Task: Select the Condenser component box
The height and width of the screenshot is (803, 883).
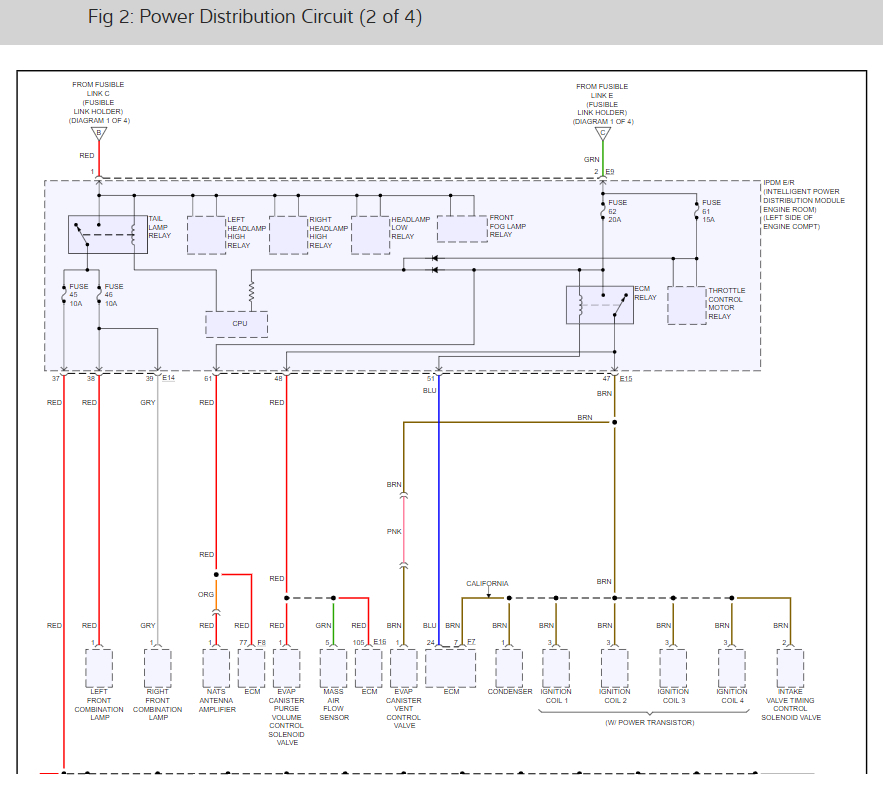Action: (x=509, y=668)
